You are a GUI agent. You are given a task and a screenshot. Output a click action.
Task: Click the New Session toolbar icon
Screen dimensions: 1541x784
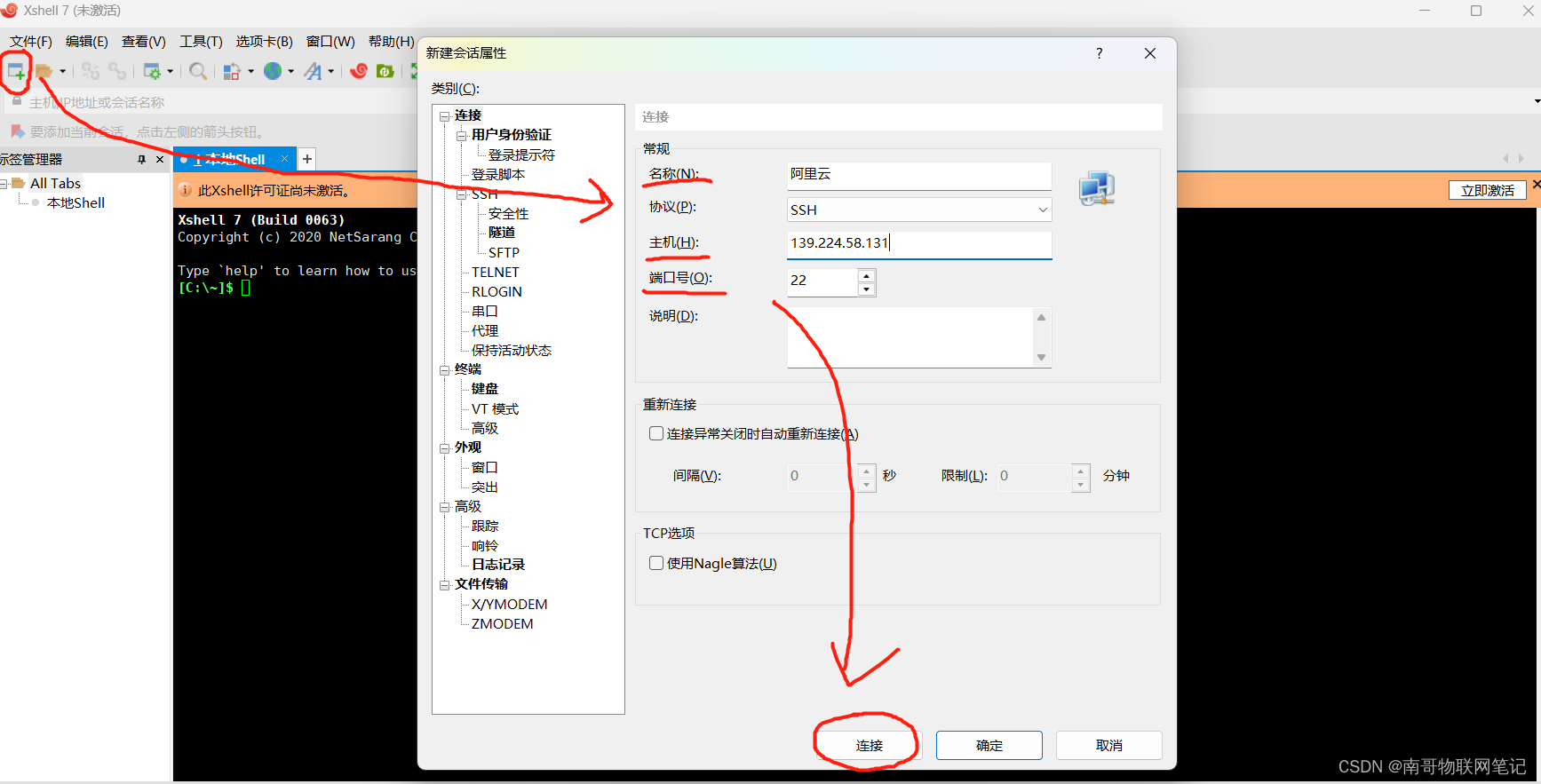(x=16, y=71)
